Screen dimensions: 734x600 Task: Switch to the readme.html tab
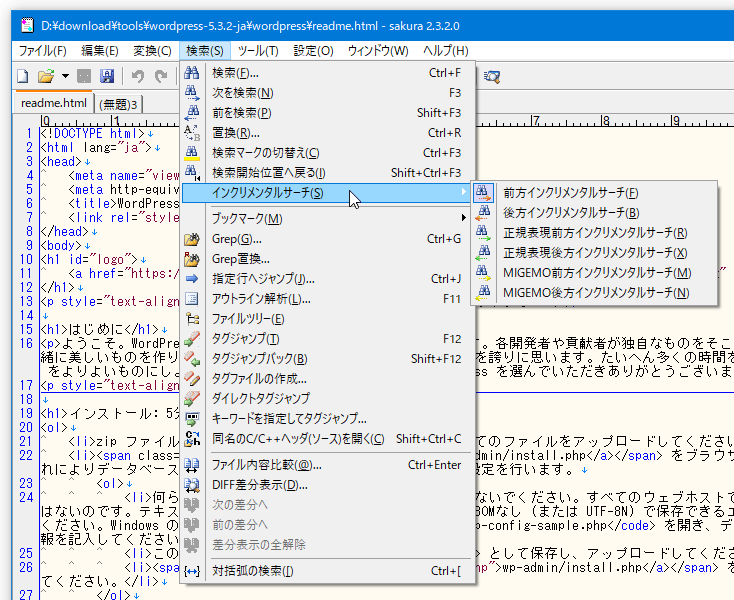(54, 103)
